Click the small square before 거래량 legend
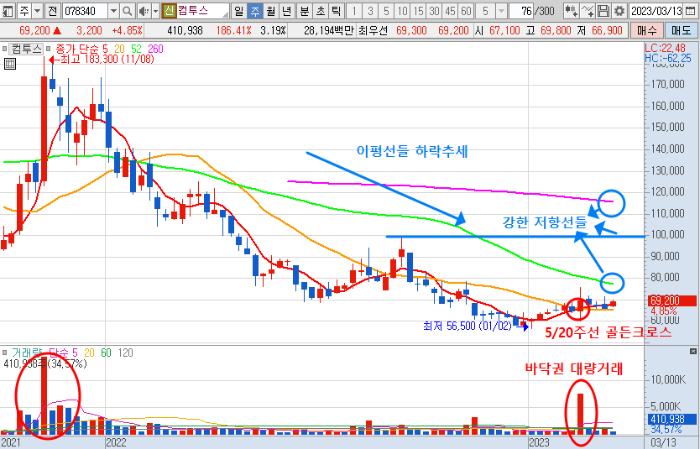This screenshot has height=449, width=700. click(x=4, y=353)
